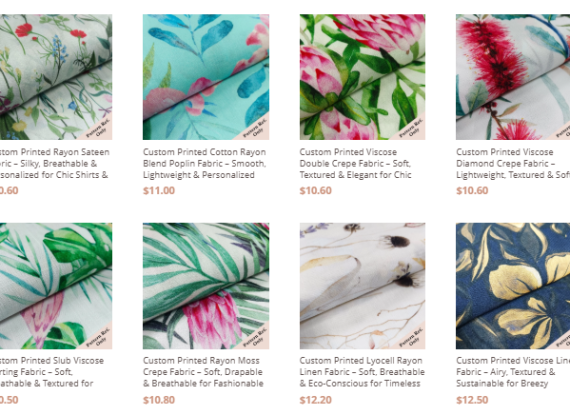This screenshot has width=570, height=415.
Task: Open the bottlebrush Viscose Diamond Crepe image
Action: pyautogui.click(x=513, y=77)
